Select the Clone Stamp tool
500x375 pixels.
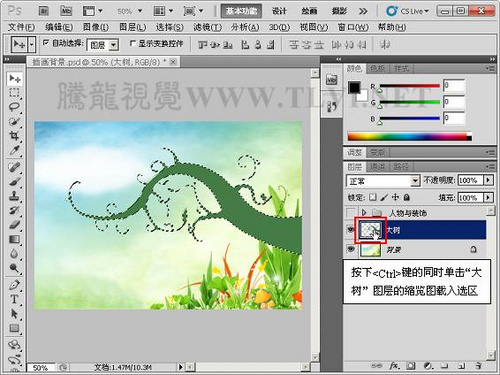(x=14, y=196)
